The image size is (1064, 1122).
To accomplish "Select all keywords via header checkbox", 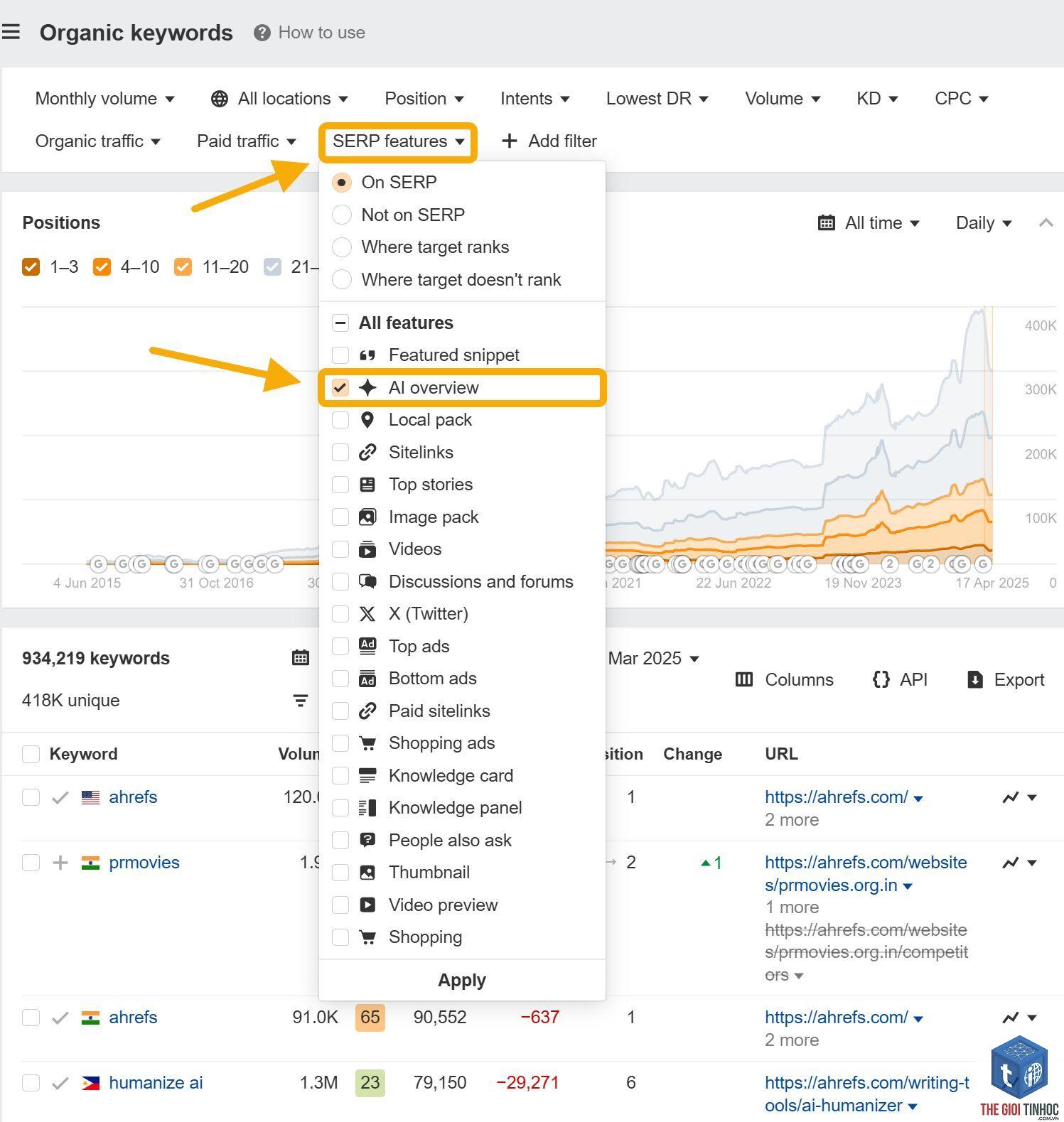I will click(x=31, y=754).
